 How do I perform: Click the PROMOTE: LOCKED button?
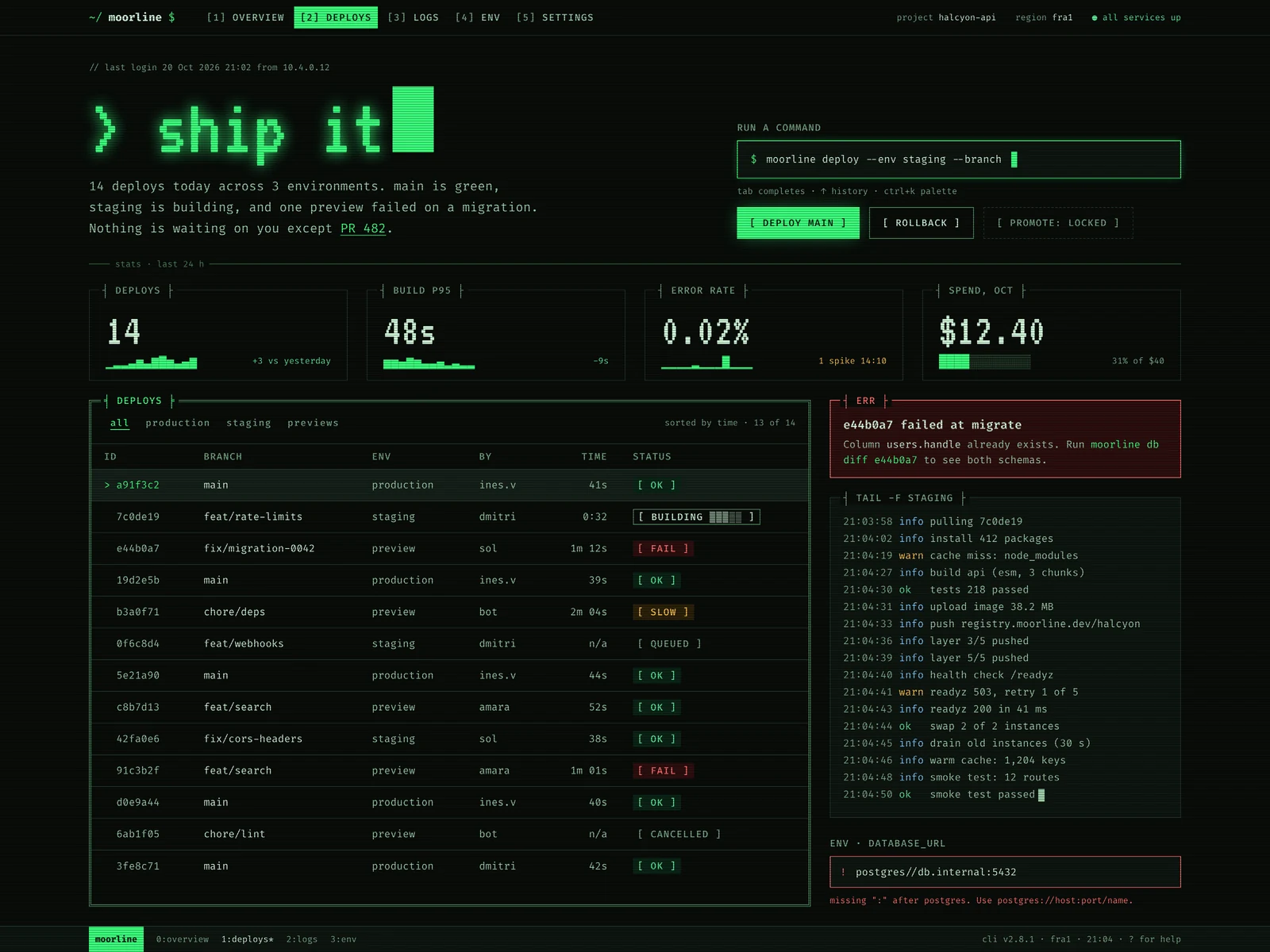[1058, 223]
